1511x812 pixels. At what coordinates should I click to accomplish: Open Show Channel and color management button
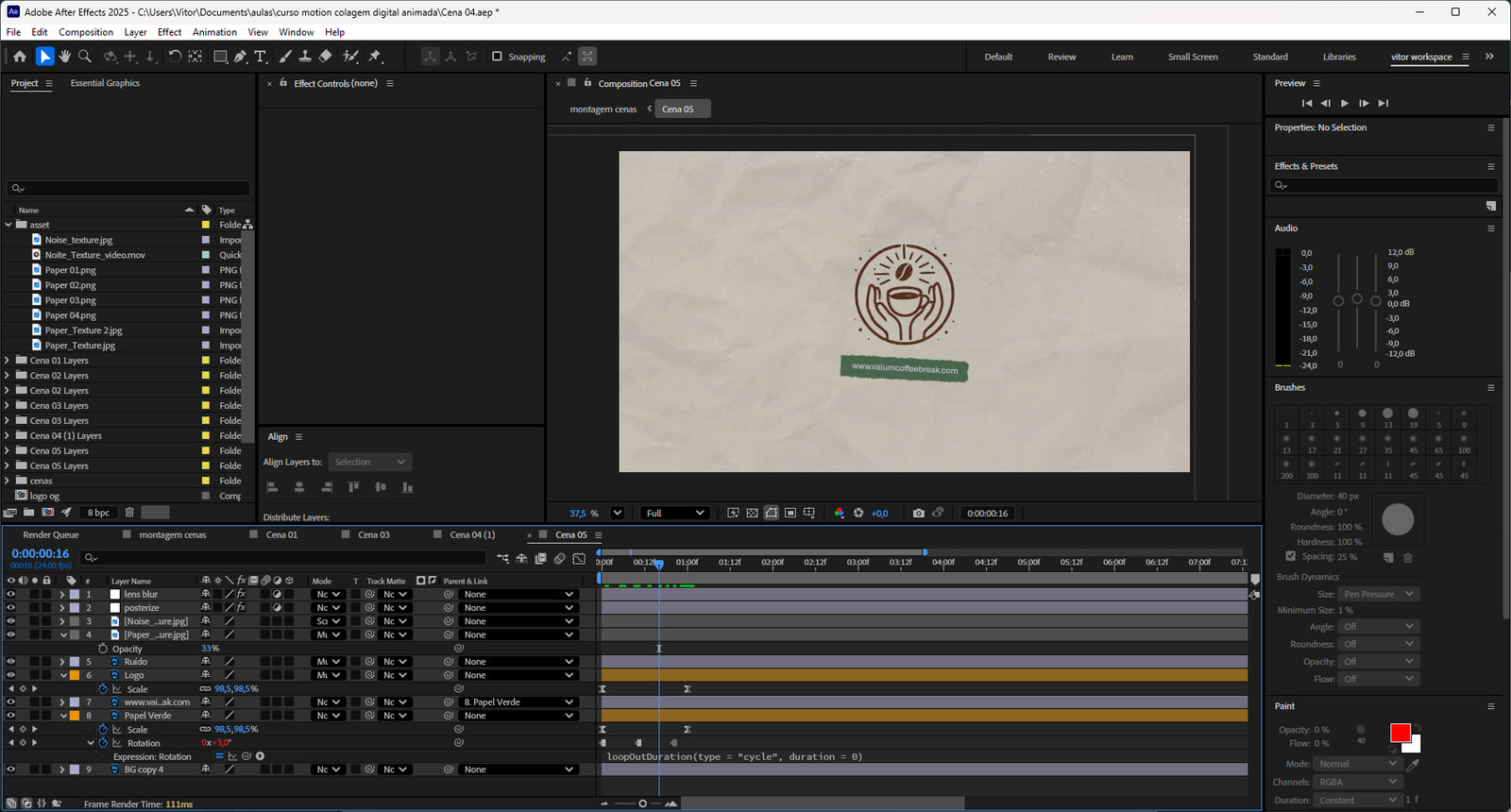pos(839,513)
